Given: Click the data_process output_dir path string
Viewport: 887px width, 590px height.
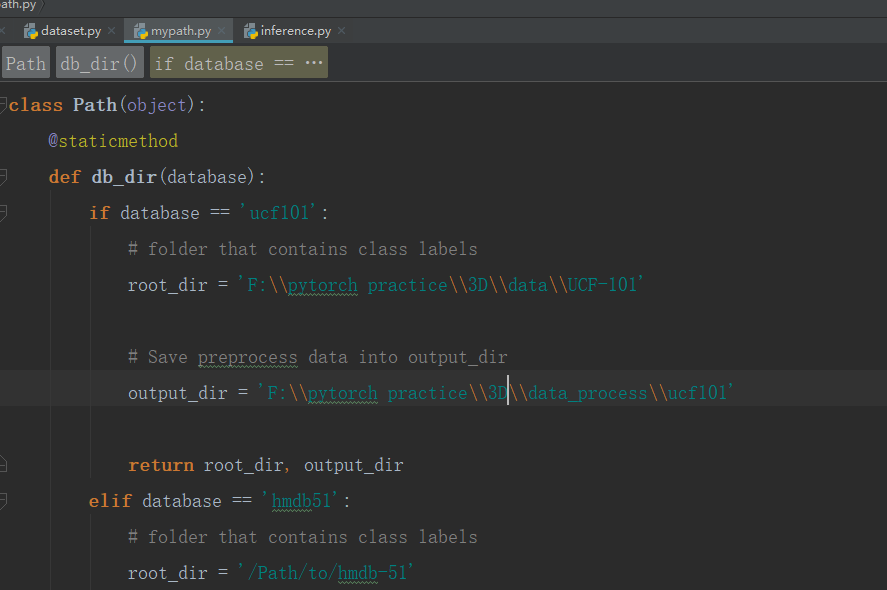Looking at the screenshot, I should click(496, 393).
